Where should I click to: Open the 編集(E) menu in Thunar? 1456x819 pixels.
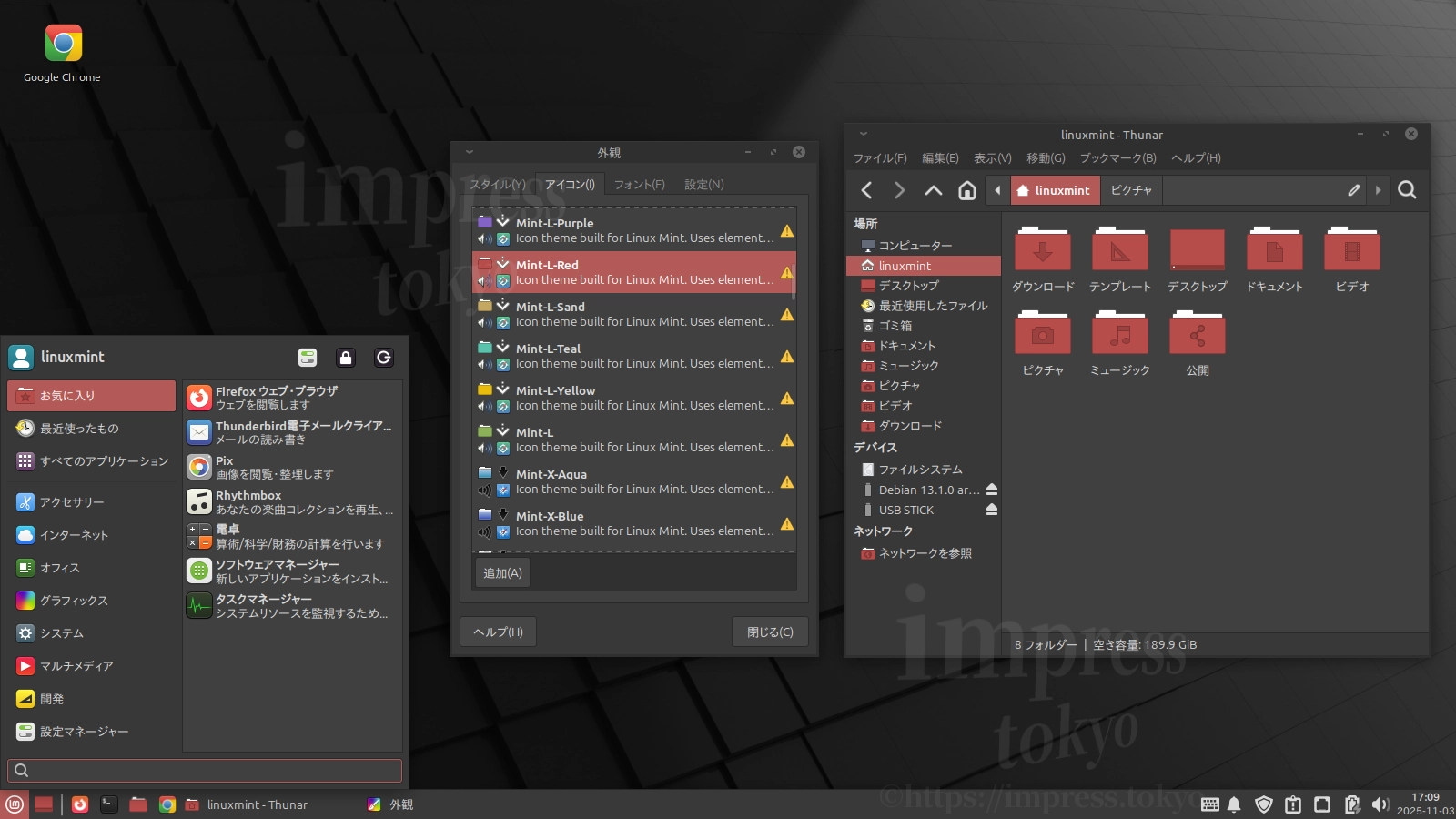940,158
